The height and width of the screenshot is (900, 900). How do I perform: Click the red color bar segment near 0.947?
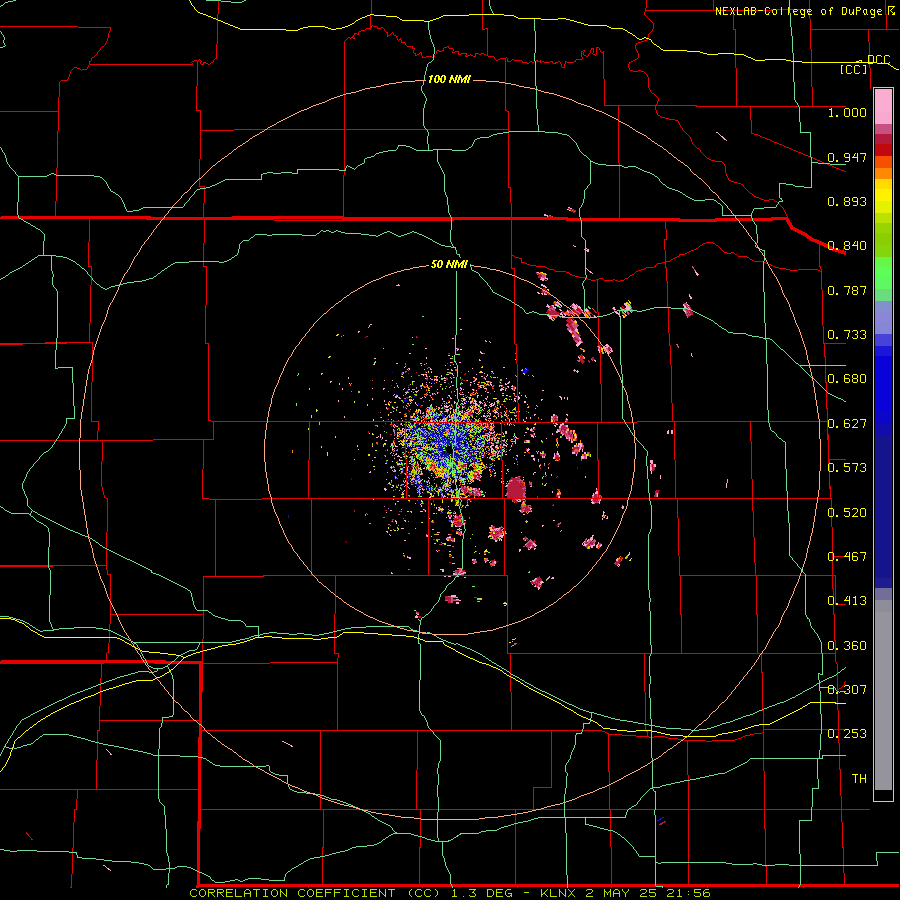click(x=883, y=150)
